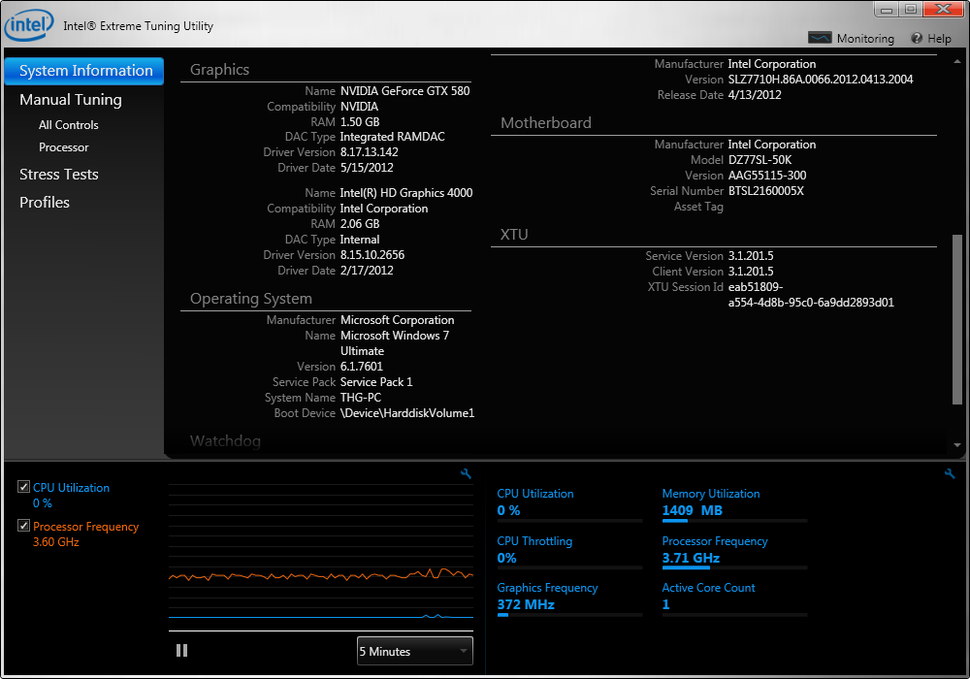Click serial number BTSL2160005X

[766, 191]
